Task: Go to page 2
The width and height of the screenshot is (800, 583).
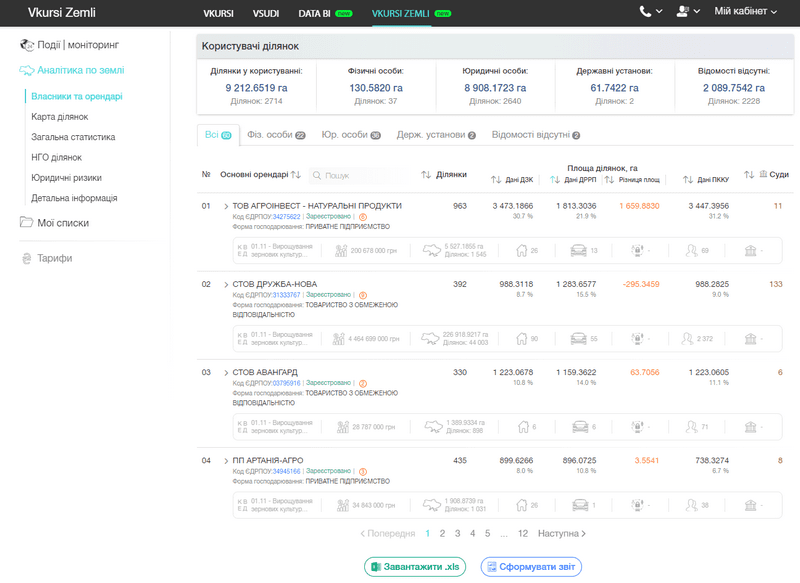Action: click(442, 534)
